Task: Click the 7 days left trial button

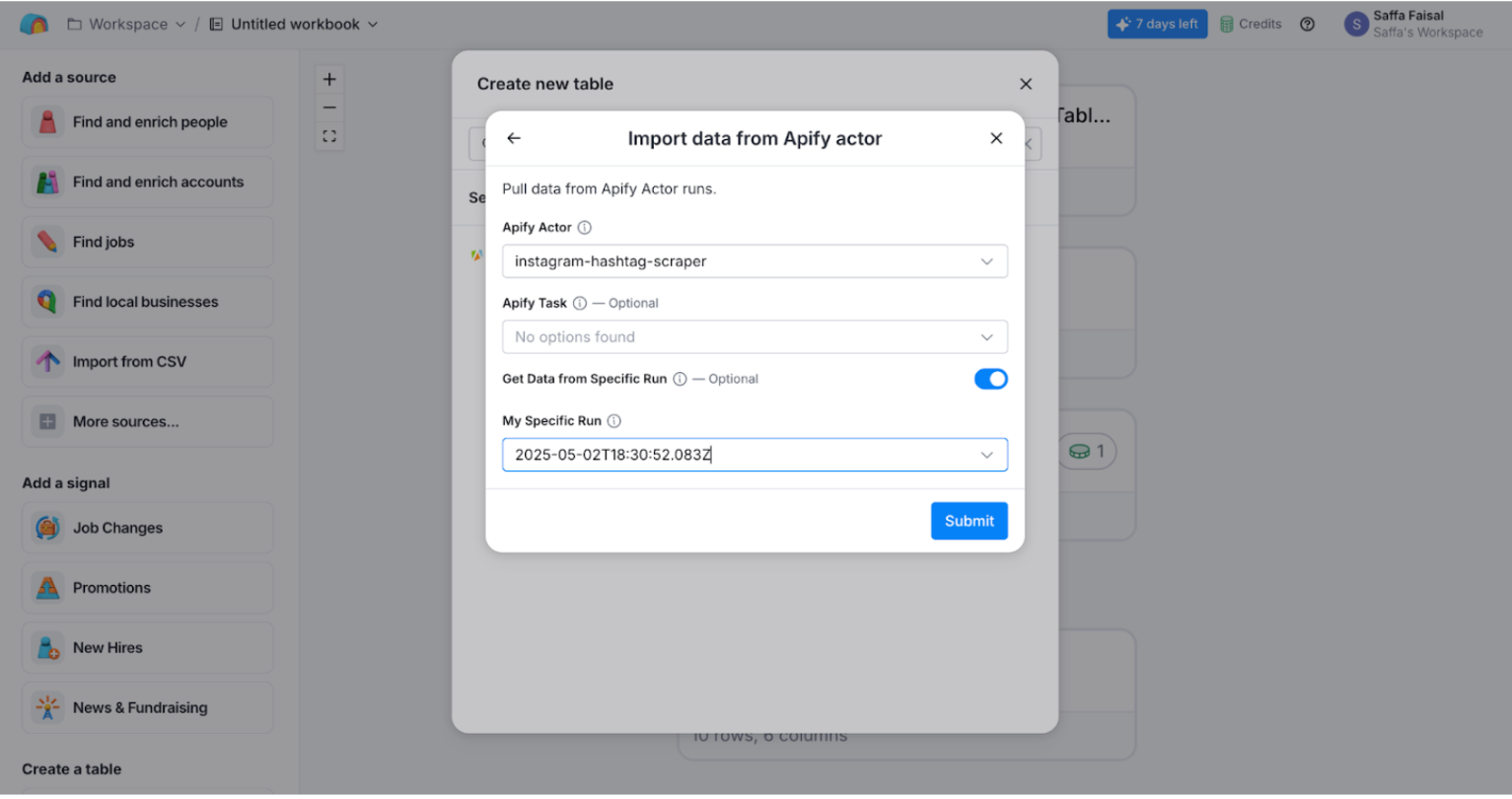Action: click(x=1157, y=25)
